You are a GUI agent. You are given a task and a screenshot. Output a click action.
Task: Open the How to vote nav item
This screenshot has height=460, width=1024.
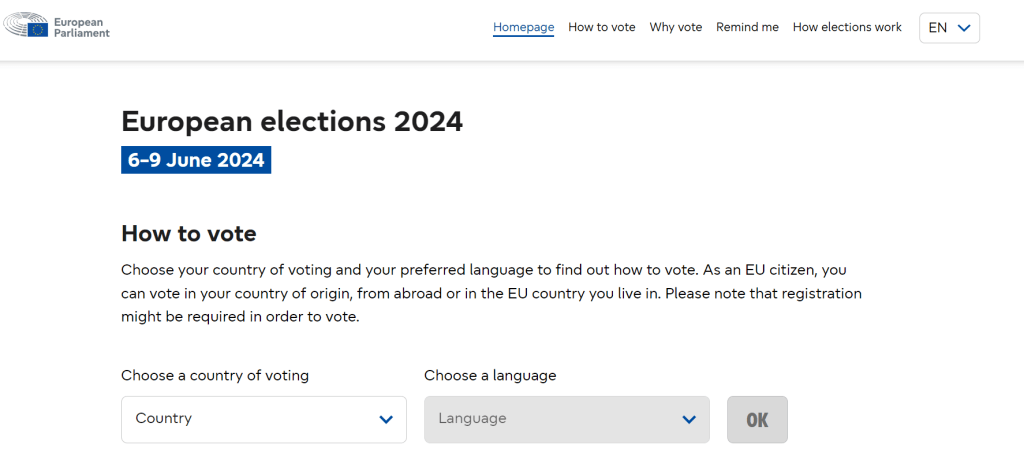(x=602, y=27)
